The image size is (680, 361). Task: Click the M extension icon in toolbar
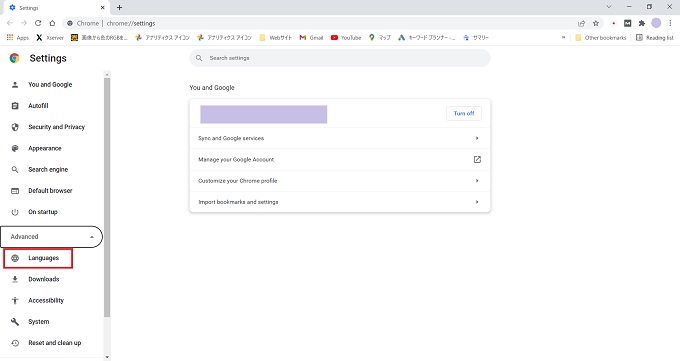click(x=628, y=23)
